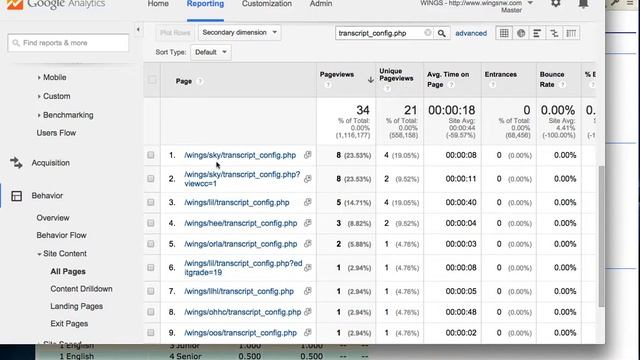
Task: Click the vertical scrollbar thumb of the report
Action: 601,237
